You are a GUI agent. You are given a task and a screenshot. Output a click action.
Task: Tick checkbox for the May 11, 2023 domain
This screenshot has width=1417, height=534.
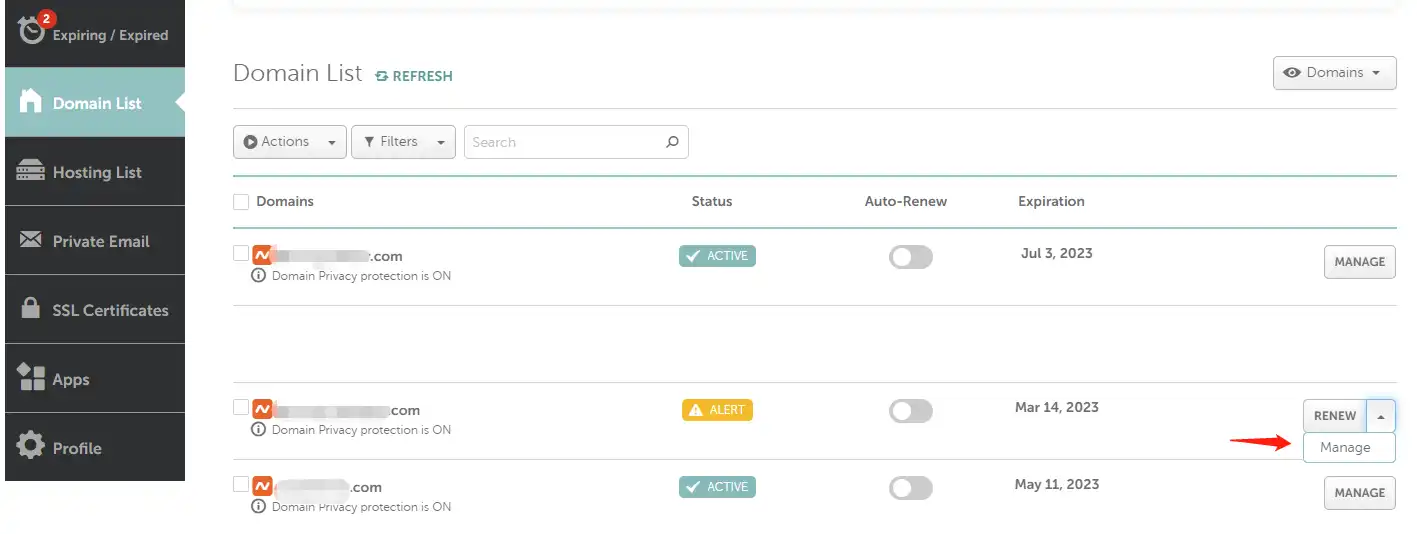pos(241,484)
